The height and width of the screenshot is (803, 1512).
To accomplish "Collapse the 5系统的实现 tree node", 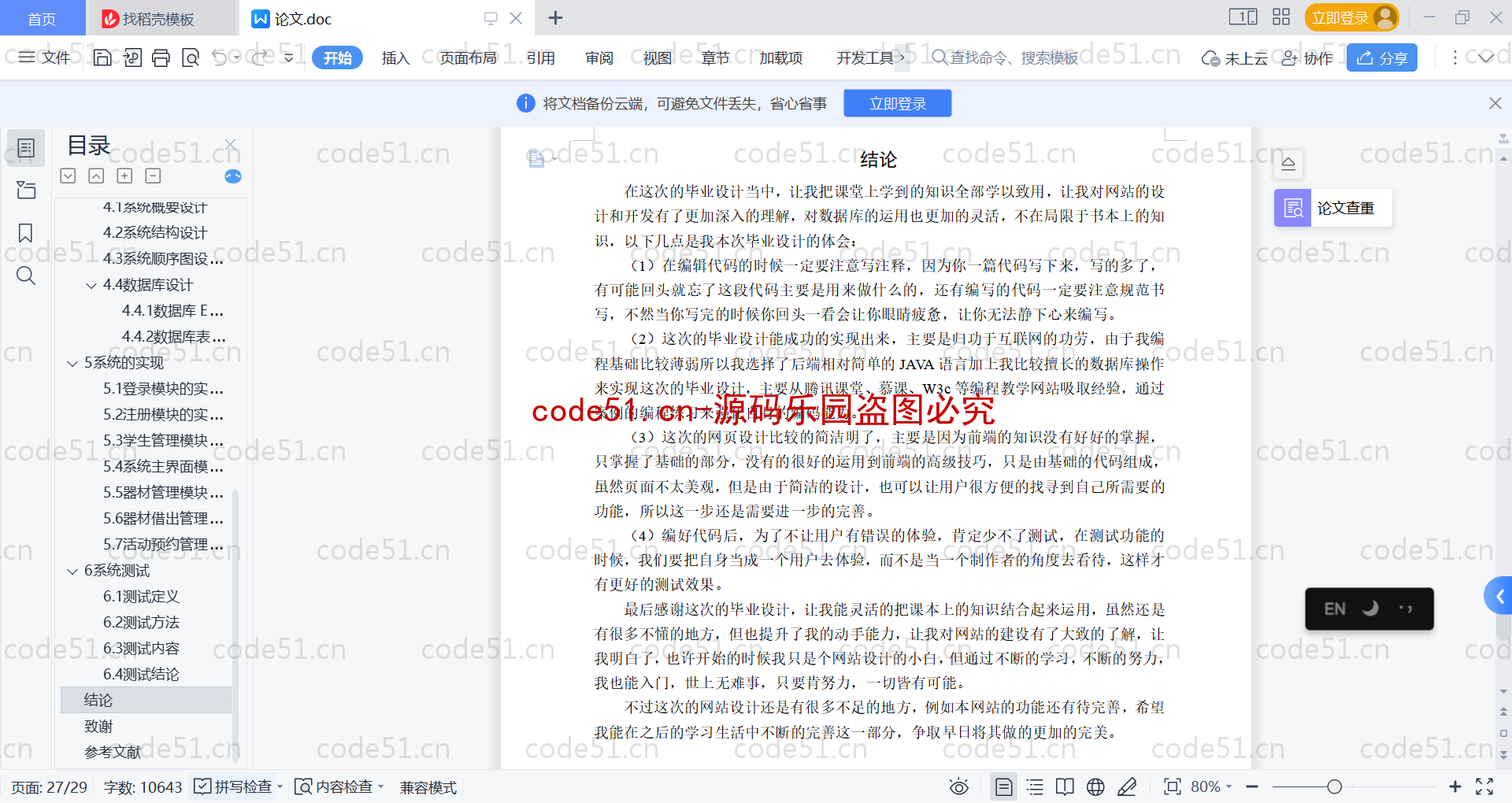I will (72, 364).
